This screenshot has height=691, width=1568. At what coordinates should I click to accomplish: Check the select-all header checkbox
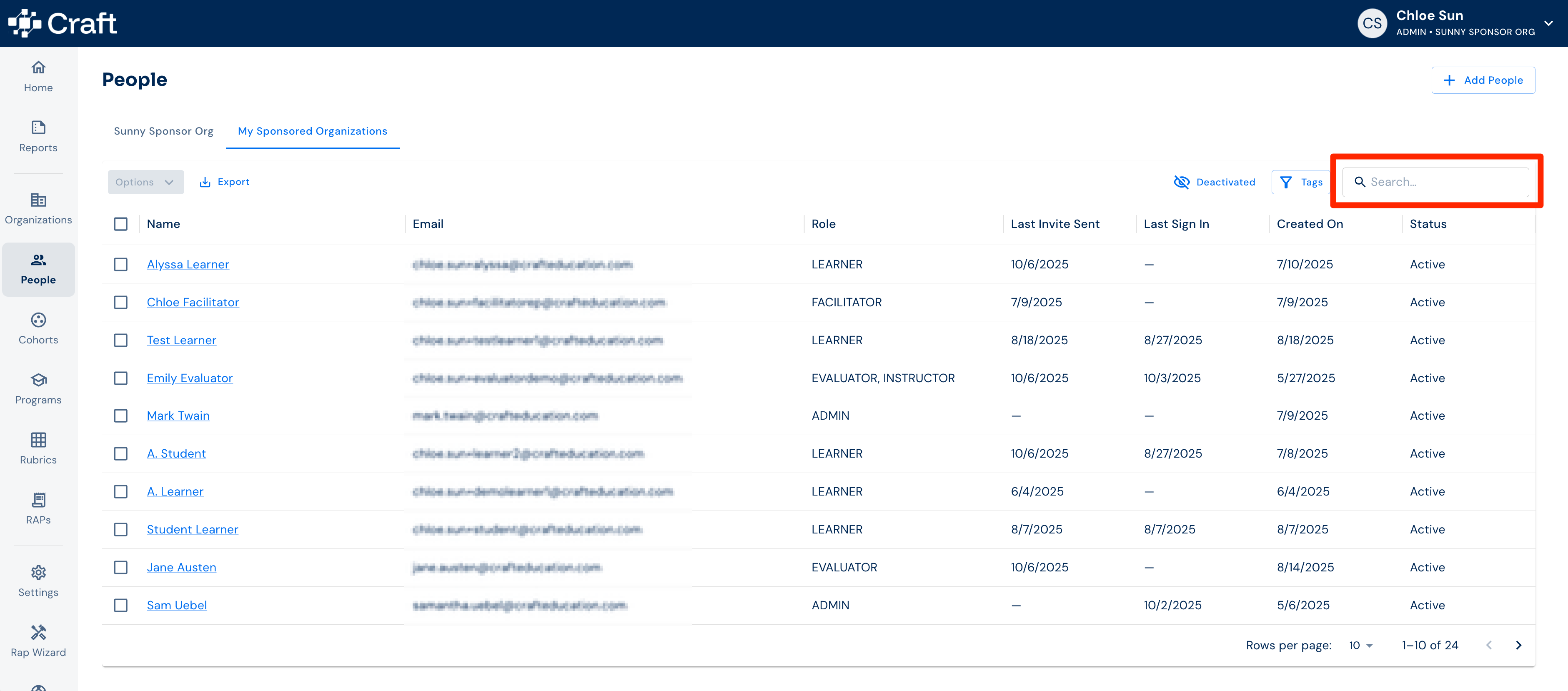click(x=120, y=224)
